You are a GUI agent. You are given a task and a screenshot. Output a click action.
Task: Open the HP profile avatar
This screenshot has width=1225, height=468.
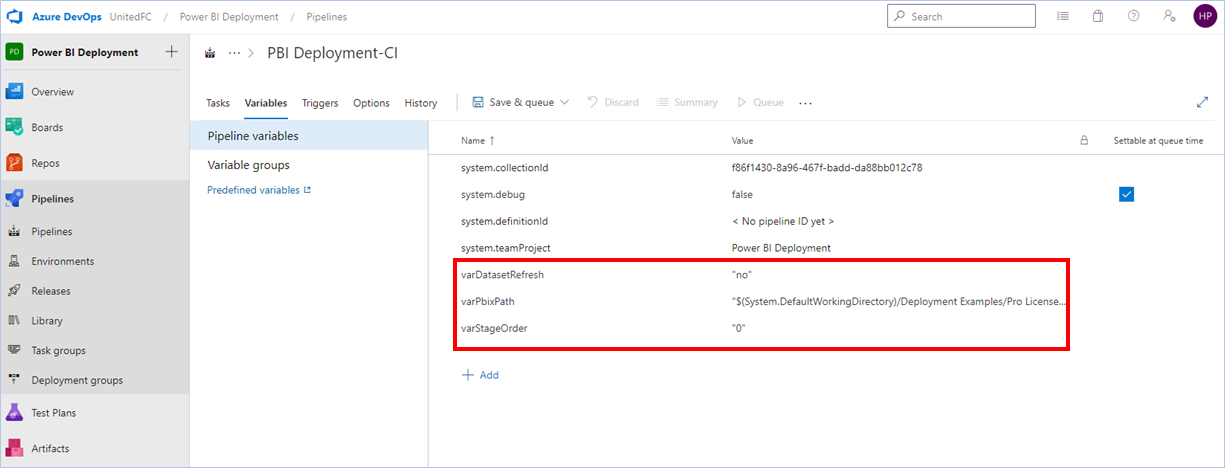pos(1204,16)
